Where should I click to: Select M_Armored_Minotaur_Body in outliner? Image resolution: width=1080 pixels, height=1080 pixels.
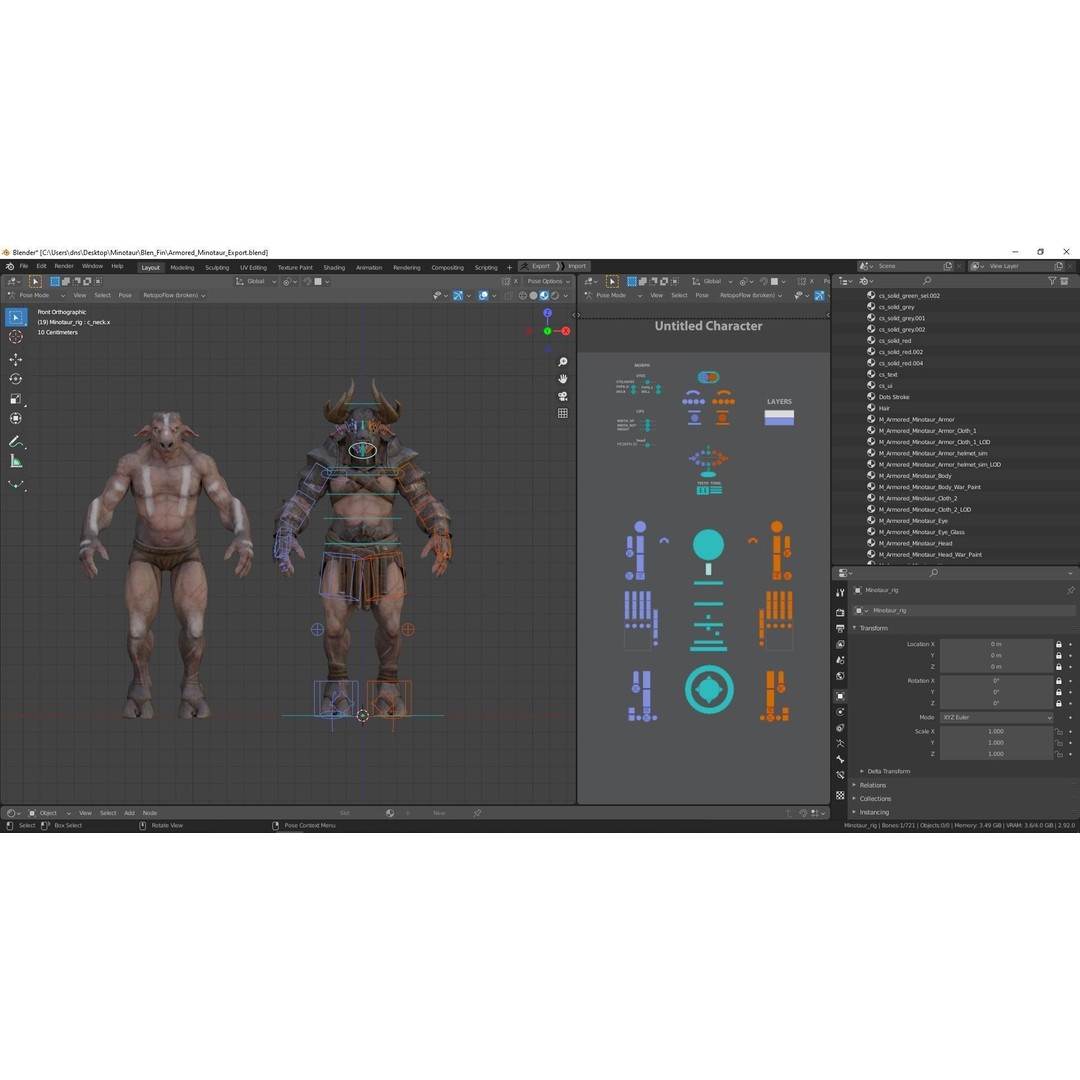pos(915,476)
